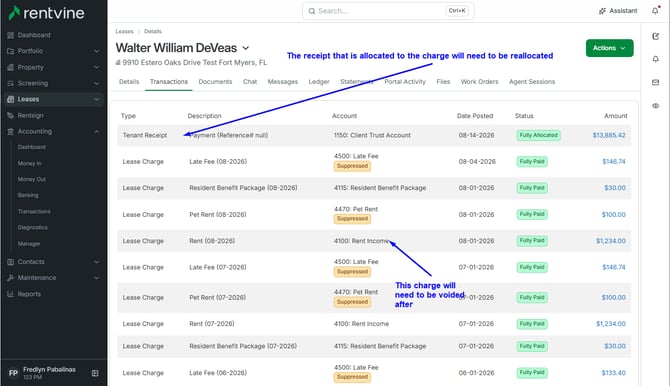Click the Amount column header
This screenshot has height=386, width=670.
tap(616, 116)
